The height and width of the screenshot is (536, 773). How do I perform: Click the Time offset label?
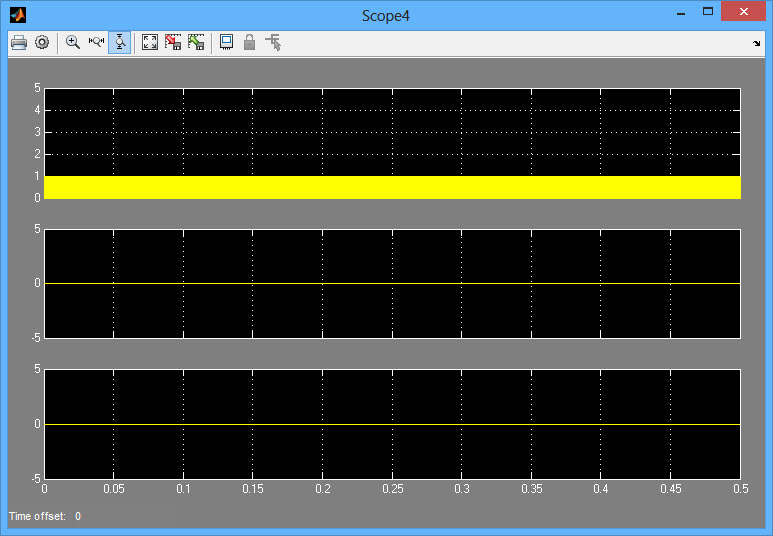[x=37, y=516]
